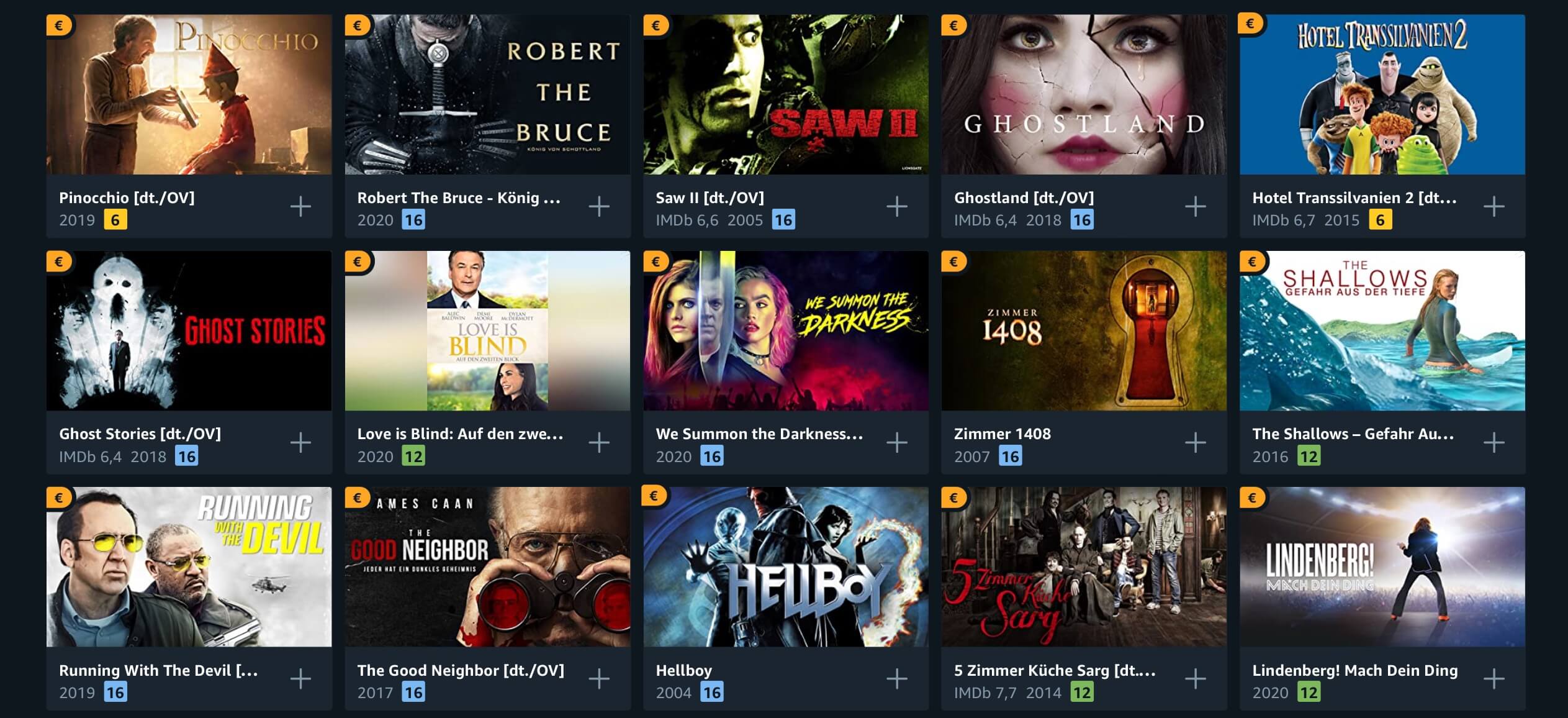Image resolution: width=1568 pixels, height=718 pixels.
Task: Open the Love is Blind thumbnail
Action: point(487,330)
